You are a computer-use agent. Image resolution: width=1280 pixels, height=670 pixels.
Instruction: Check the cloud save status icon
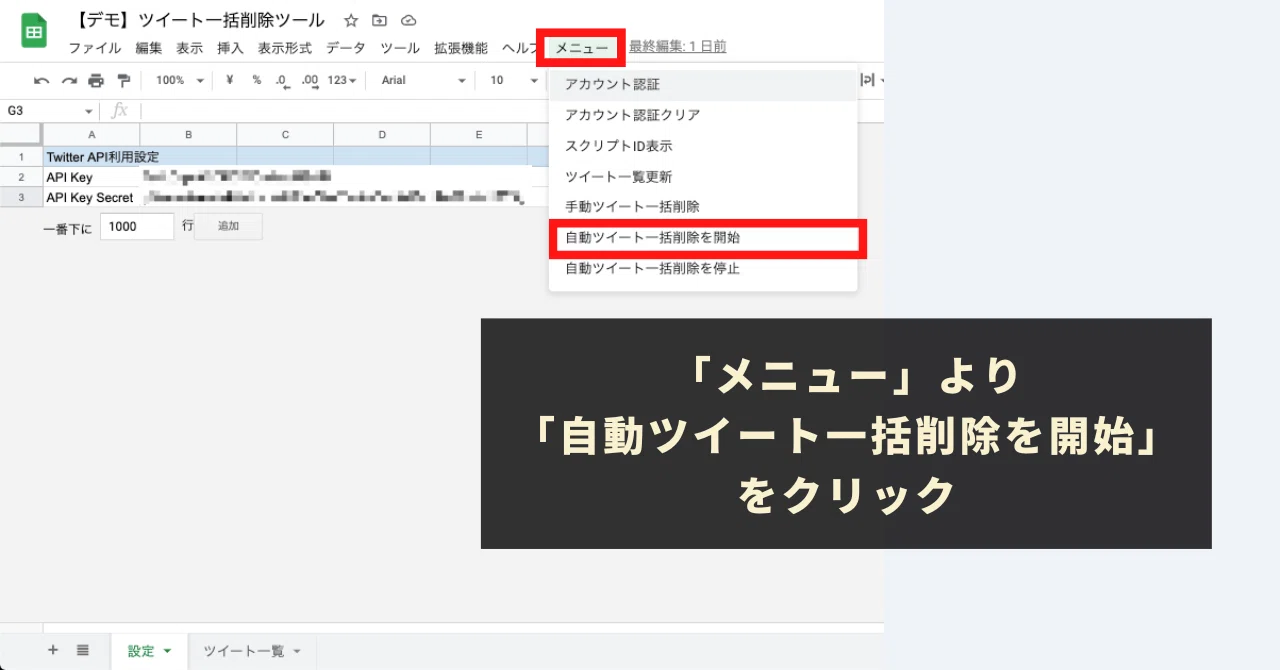pos(408,20)
